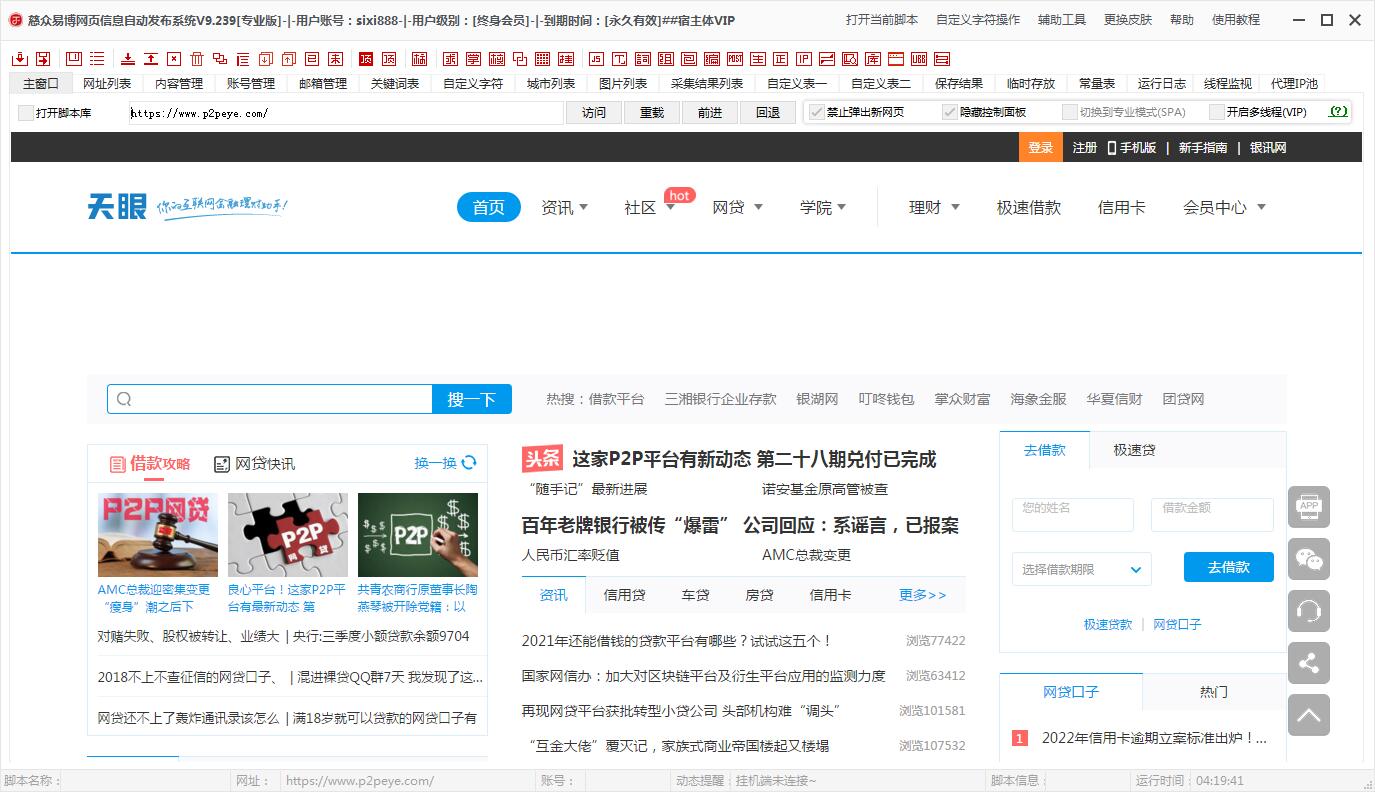Toggle 切换到专业模式(SPA) checkbox

(1069, 112)
